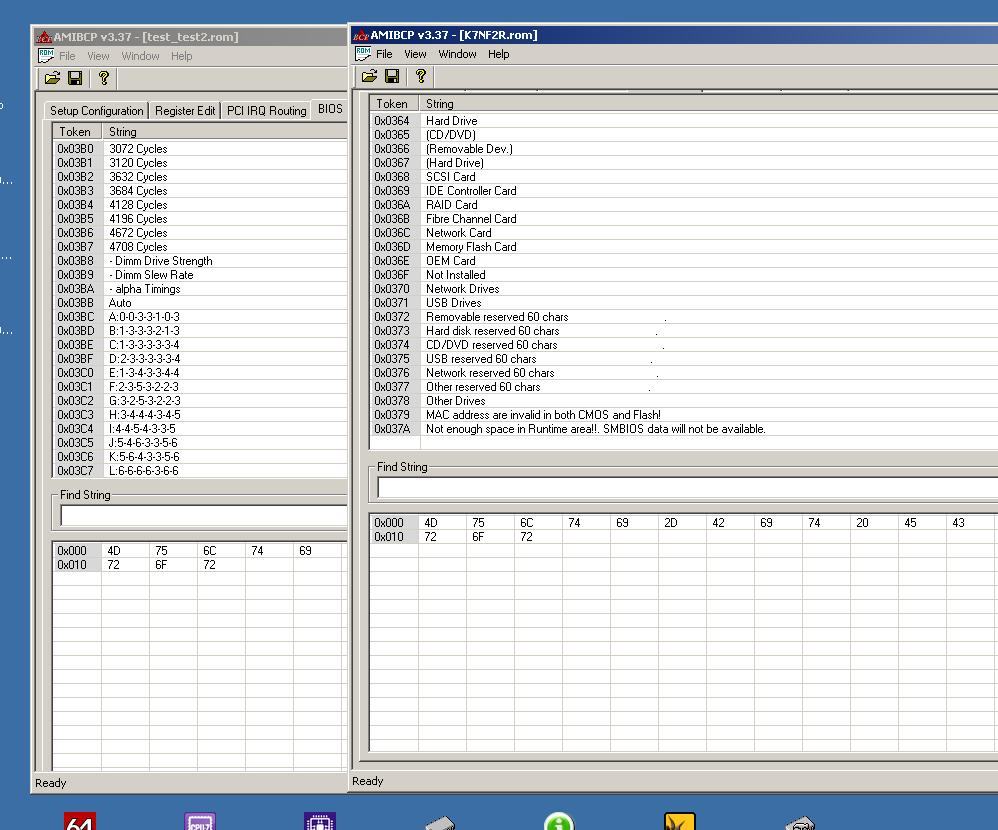Click the Token column header in test_test2.rom window
Screen dimensions: 998x830
coord(76,132)
